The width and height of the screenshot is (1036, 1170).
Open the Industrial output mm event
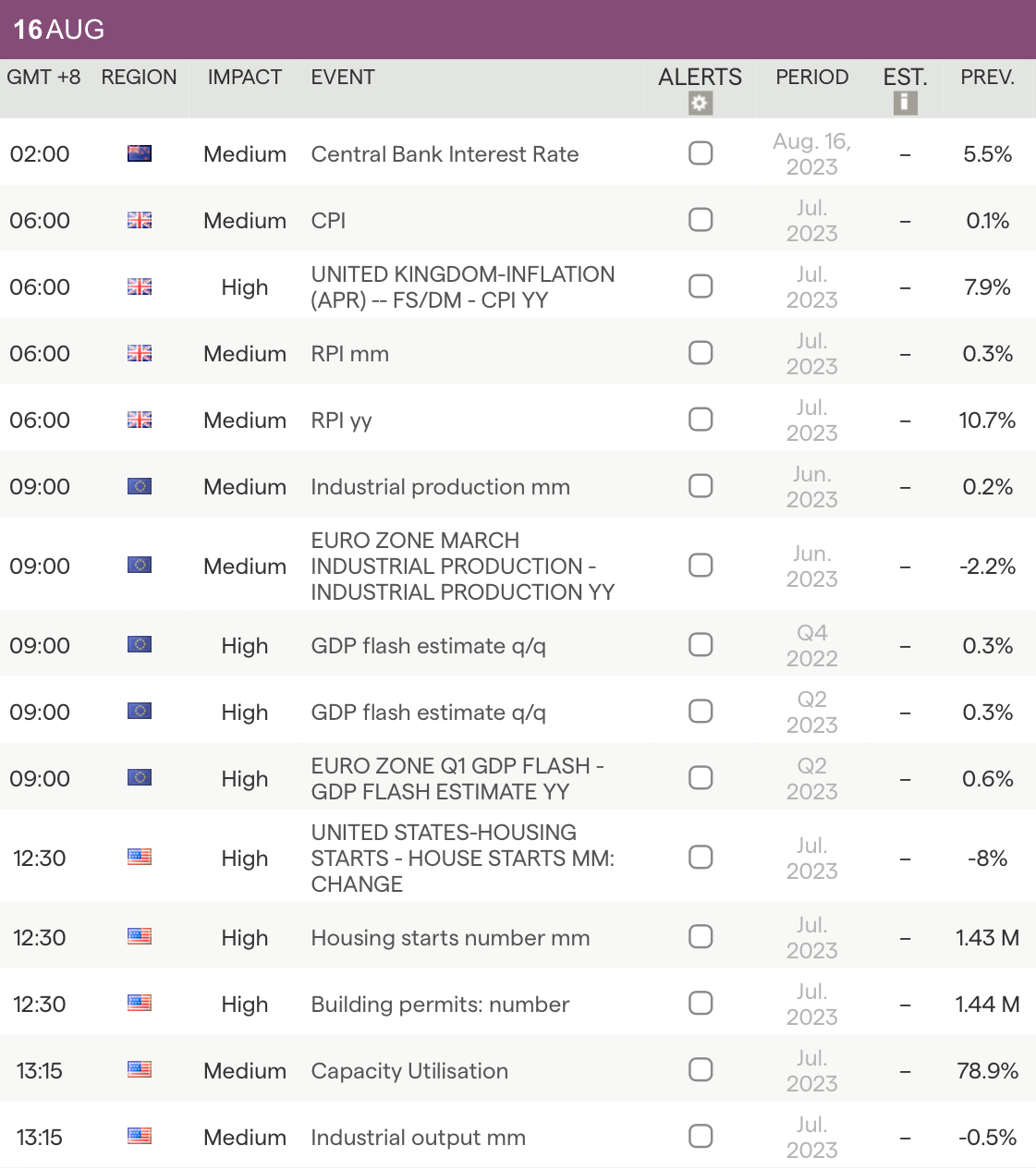coord(418,1138)
